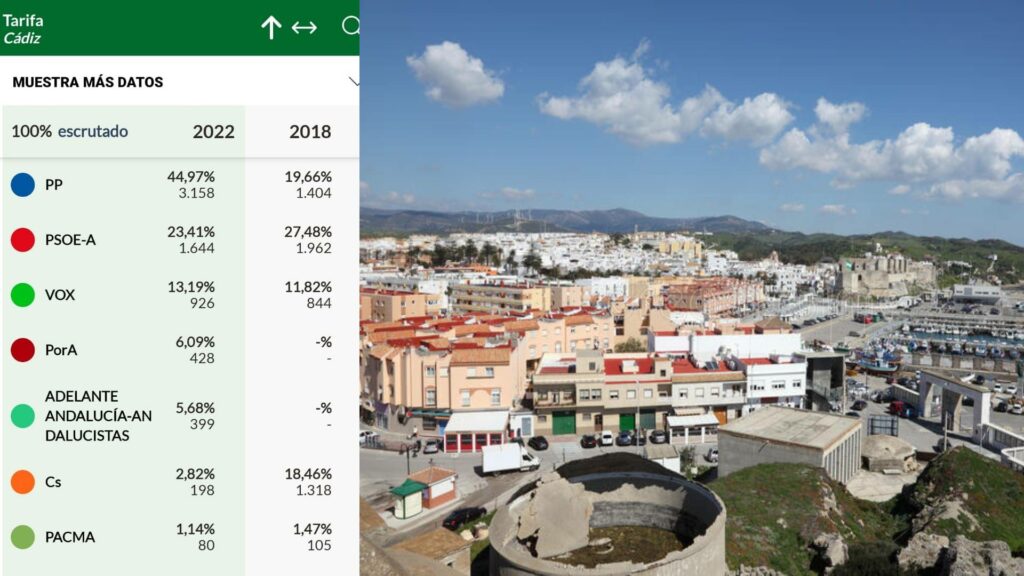Viewport: 1024px width, 576px height.
Task: Click the red PSOE-A party circle
Action: click(x=23, y=240)
